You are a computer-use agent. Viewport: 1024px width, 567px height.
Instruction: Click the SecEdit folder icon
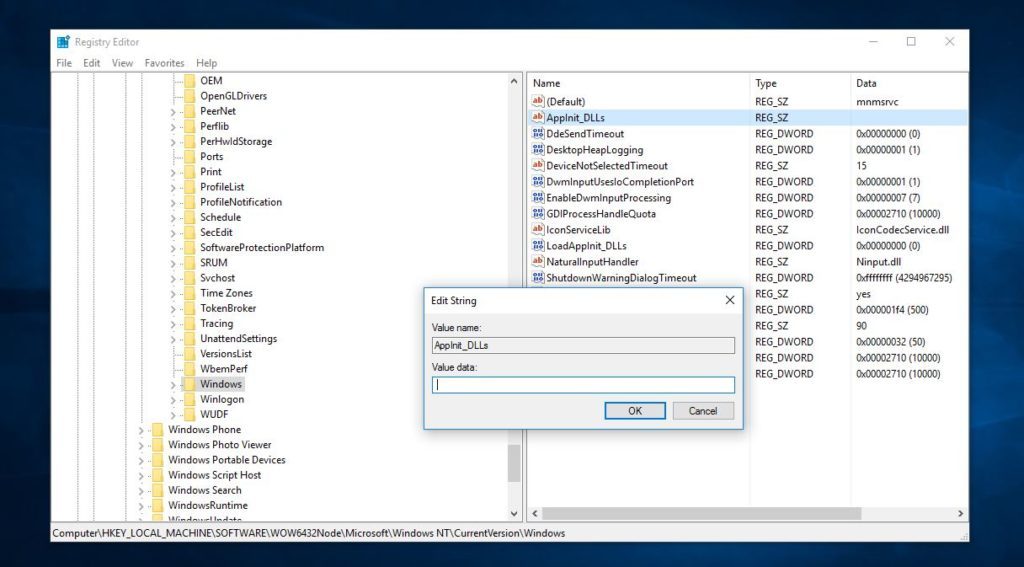pyautogui.click(x=189, y=233)
